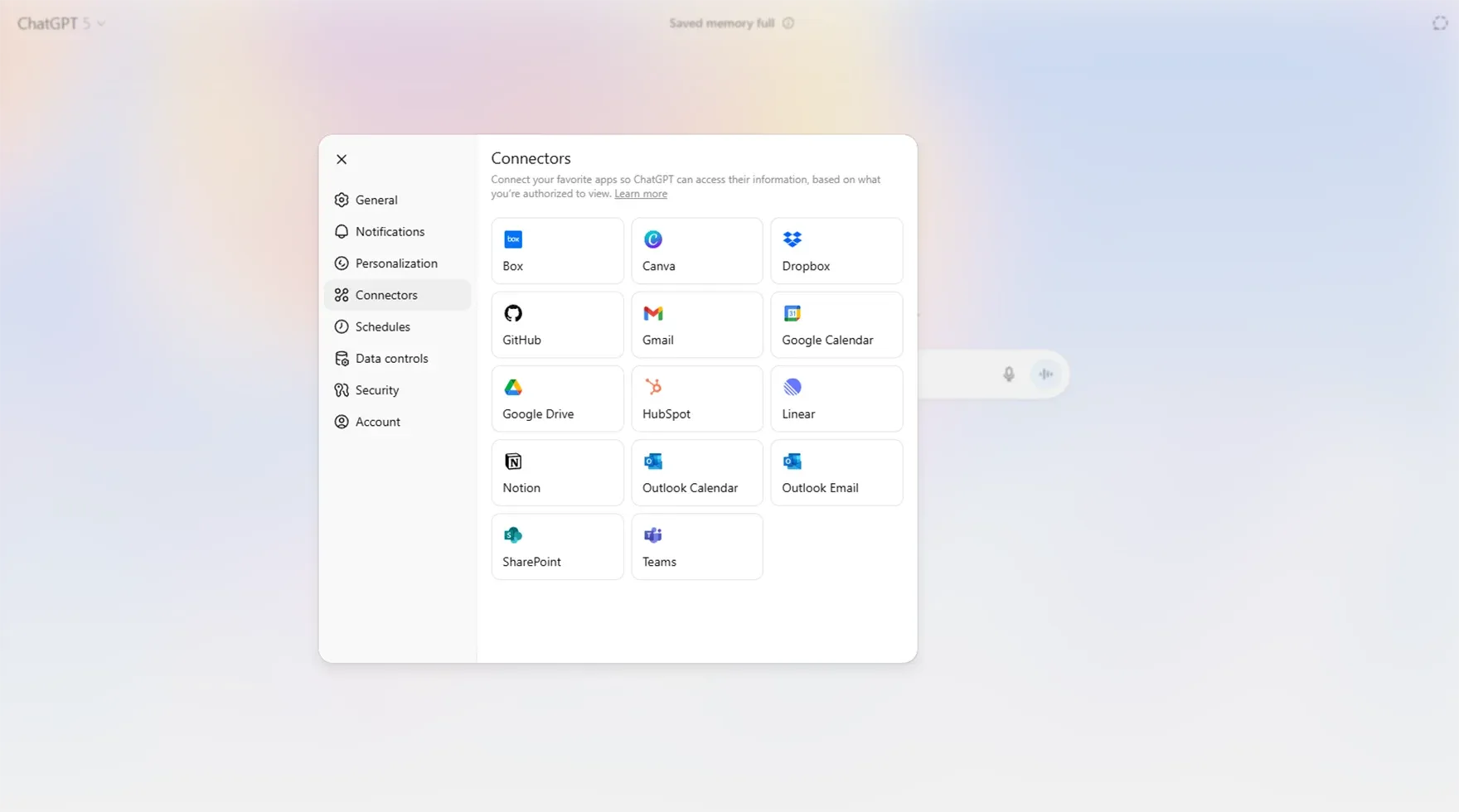Screen dimensions: 1459x812
Task: Open the Learn more link
Action: pyautogui.click(x=641, y=194)
